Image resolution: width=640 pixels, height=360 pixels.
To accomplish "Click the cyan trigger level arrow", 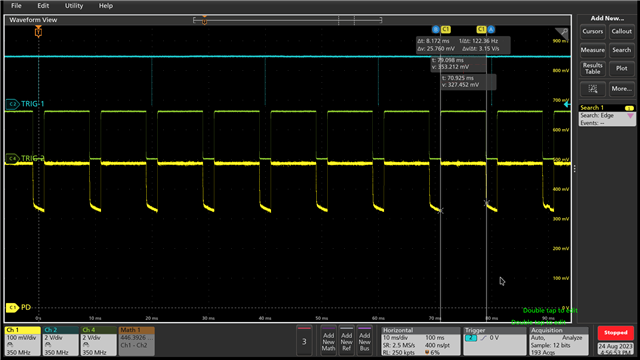I will tap(567, 105).
